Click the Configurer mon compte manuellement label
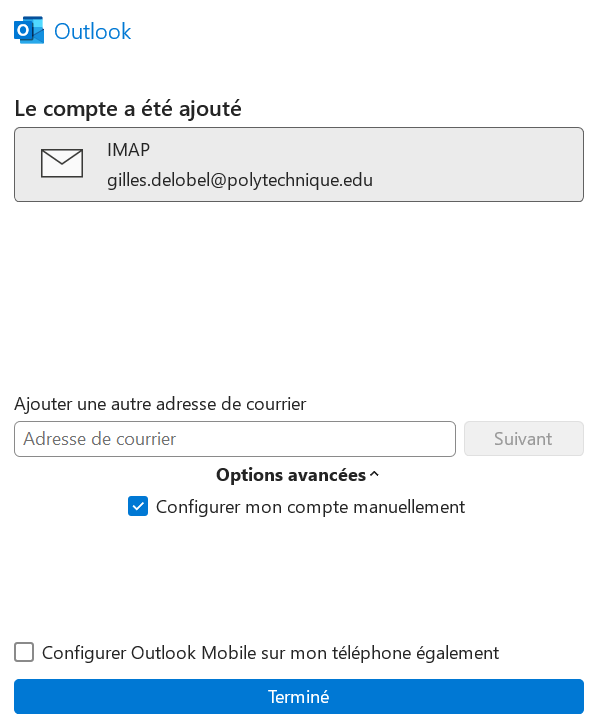 tap(310, 507)
